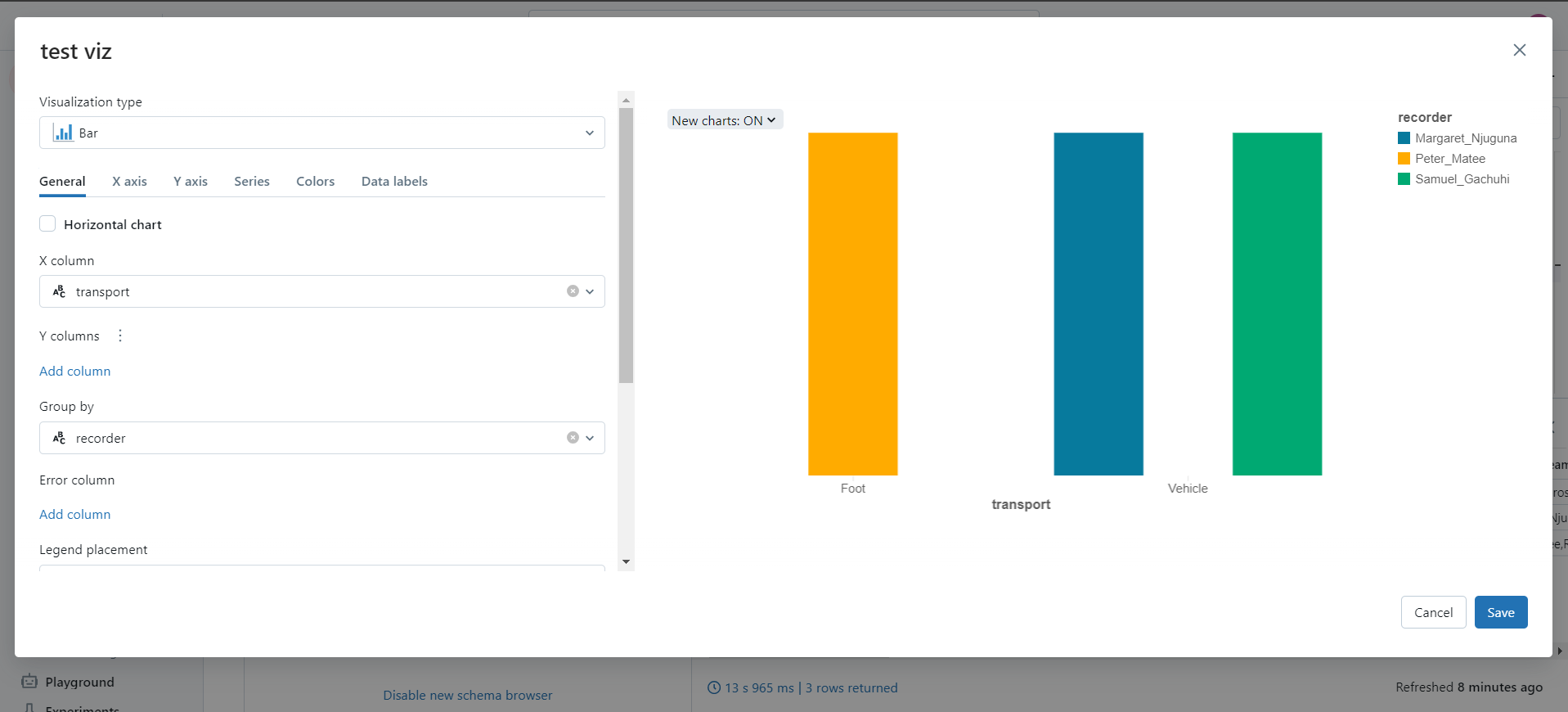Click the green Vehicle bar in chart

[1277, 304]
